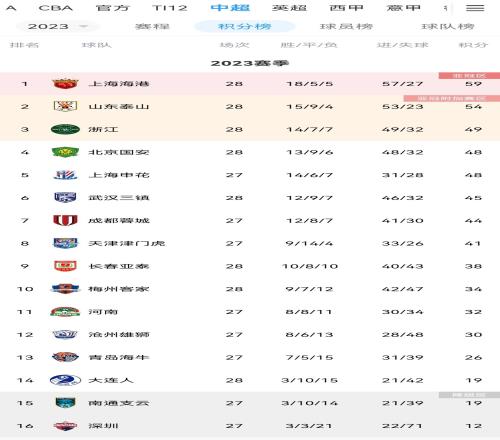500x440 pixels.
Task: Click goals 53/23 for 山东泰山
Action: click(403, 107)
